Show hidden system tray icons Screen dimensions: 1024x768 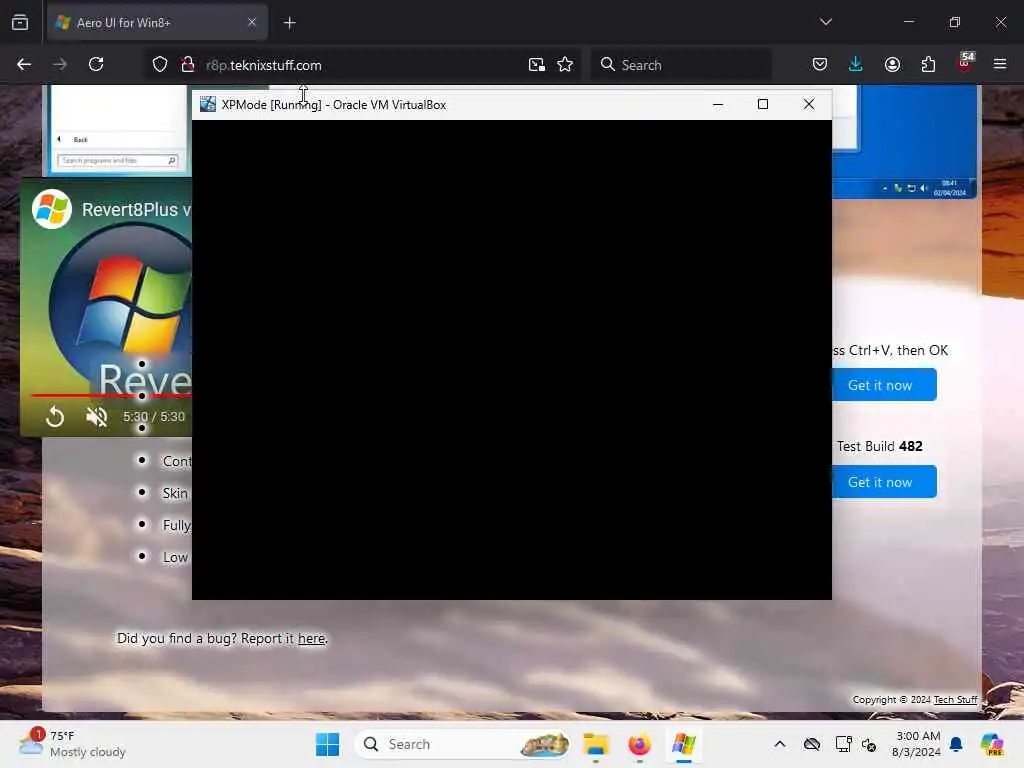point(780,744)
